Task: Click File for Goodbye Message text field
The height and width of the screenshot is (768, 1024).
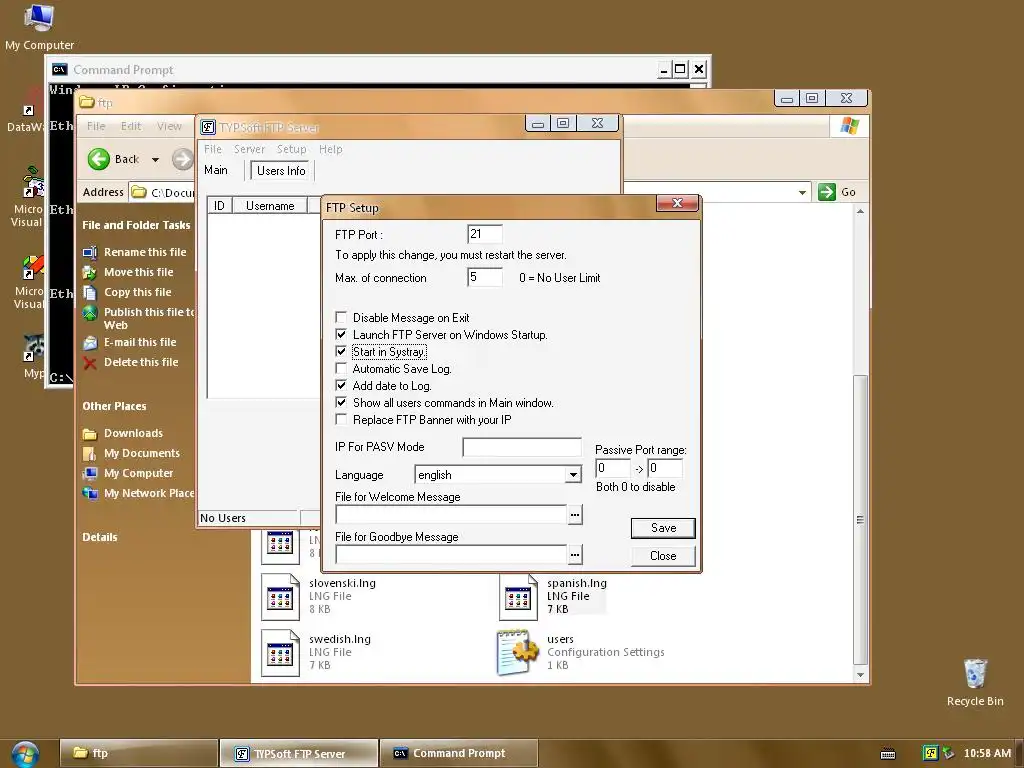Action: pyautogui.click(x=451, y=554)
